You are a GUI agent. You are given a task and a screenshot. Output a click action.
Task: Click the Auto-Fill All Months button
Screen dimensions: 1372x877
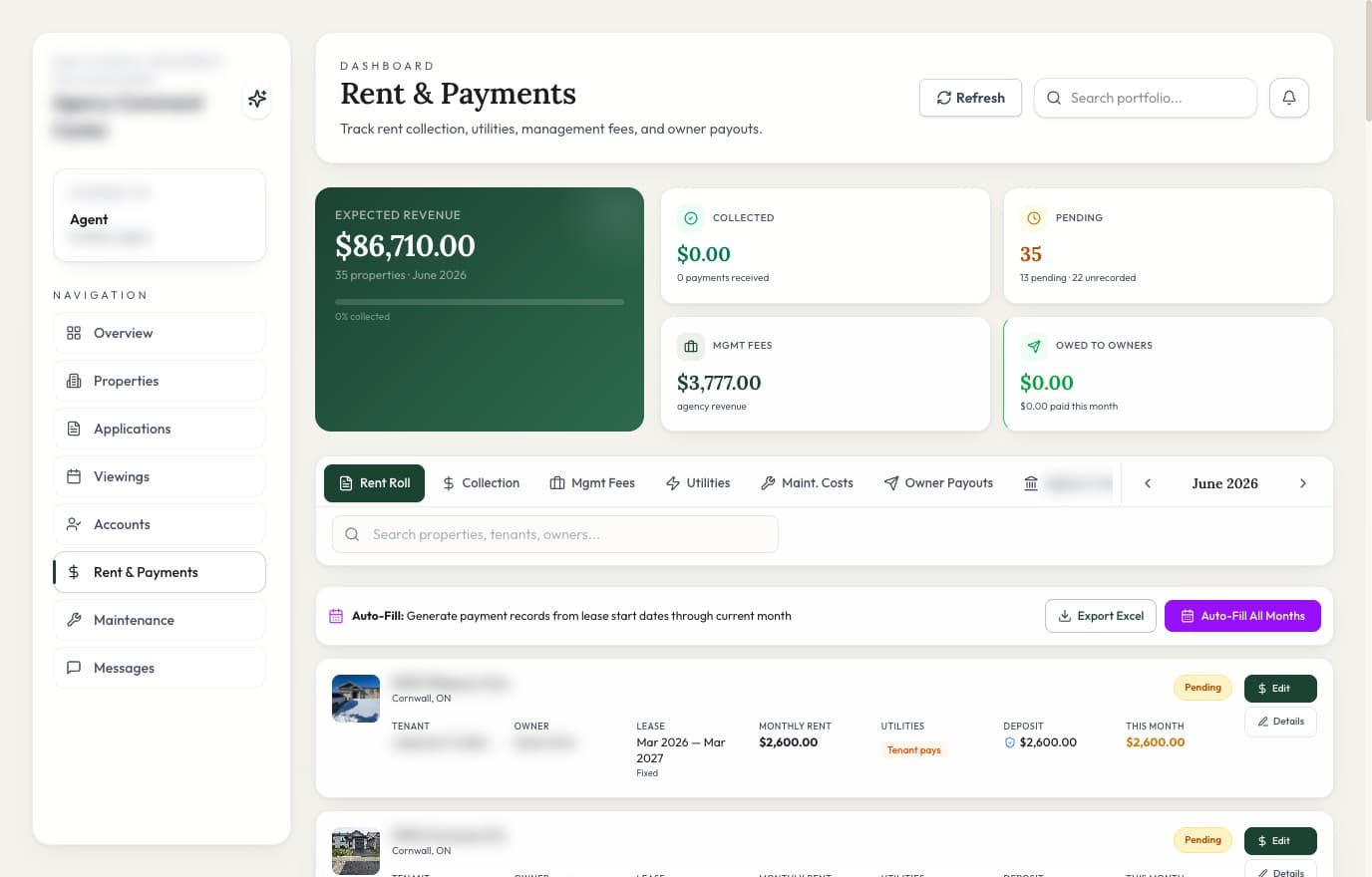[1242, 616]
